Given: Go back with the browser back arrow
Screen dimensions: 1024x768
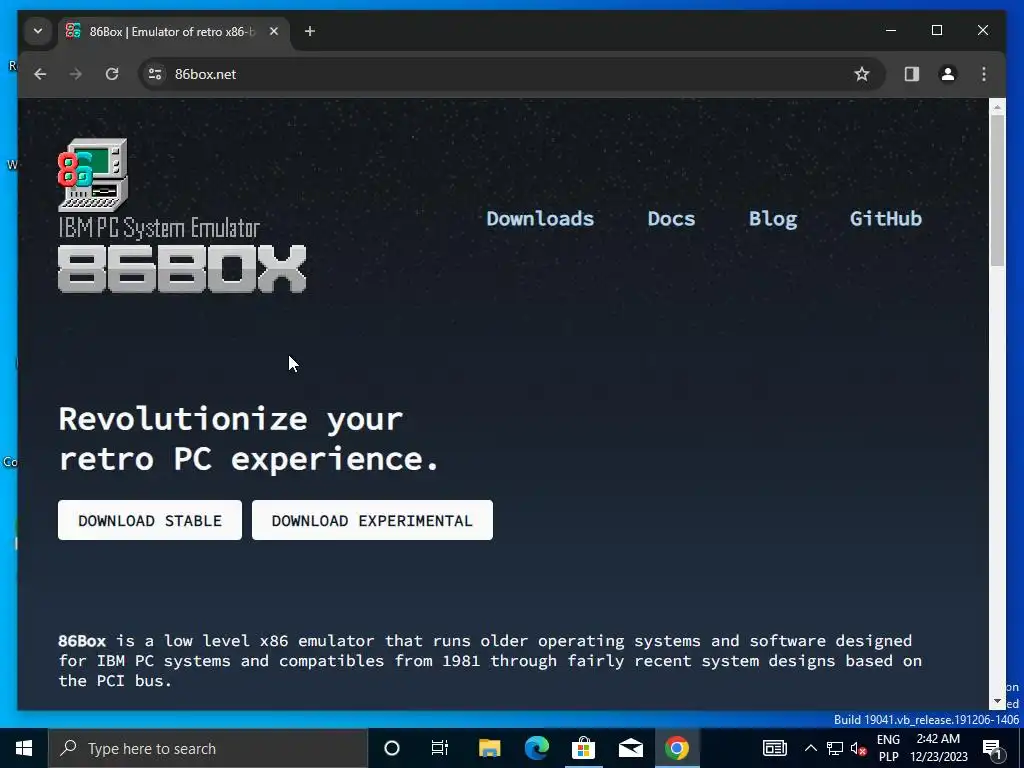Looking at the screenshot, I should [x=40, y=74].
